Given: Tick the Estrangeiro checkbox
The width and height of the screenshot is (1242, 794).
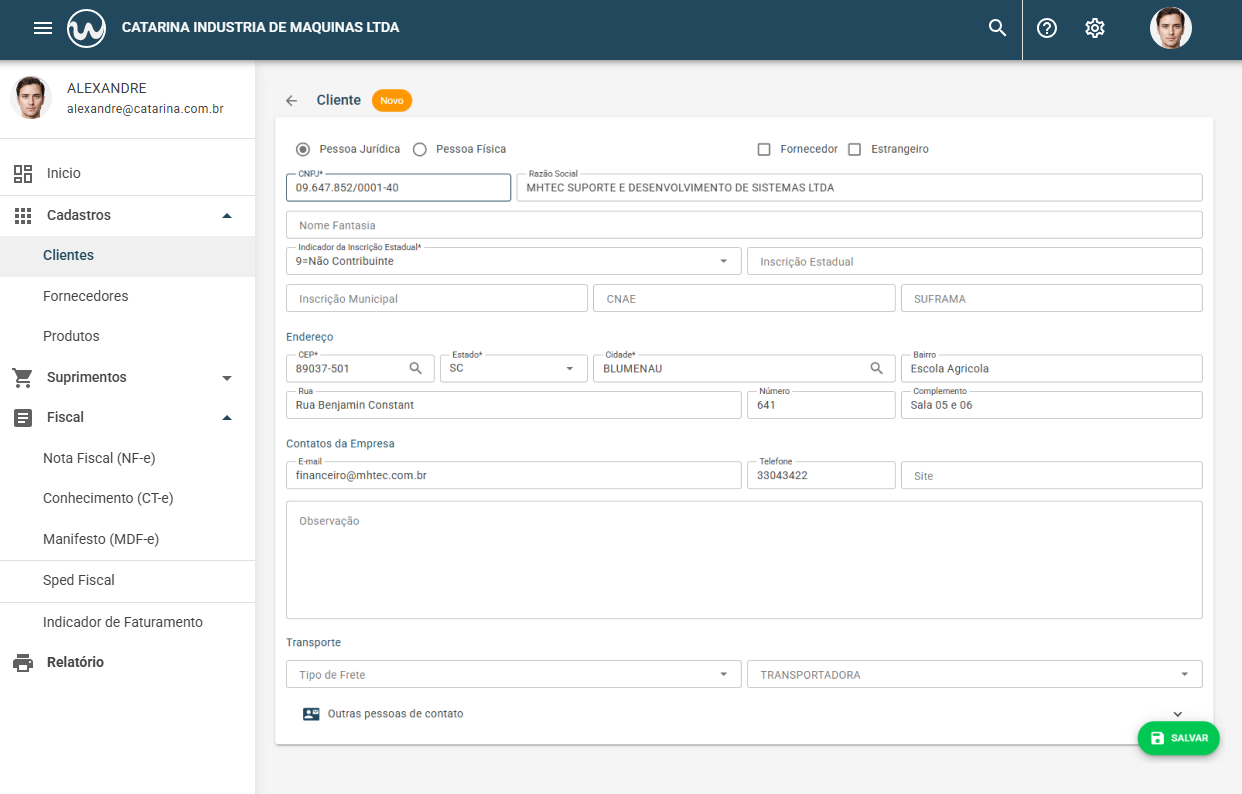Looking at the screenshot, I should click(854, 149).
